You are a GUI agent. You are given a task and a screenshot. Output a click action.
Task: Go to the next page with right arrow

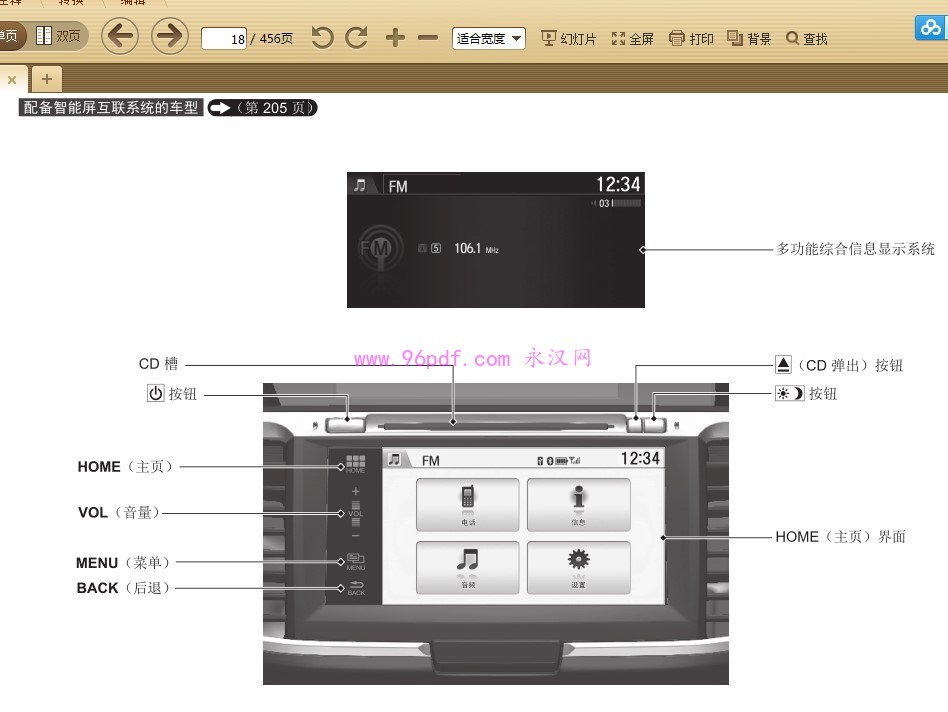170,37
